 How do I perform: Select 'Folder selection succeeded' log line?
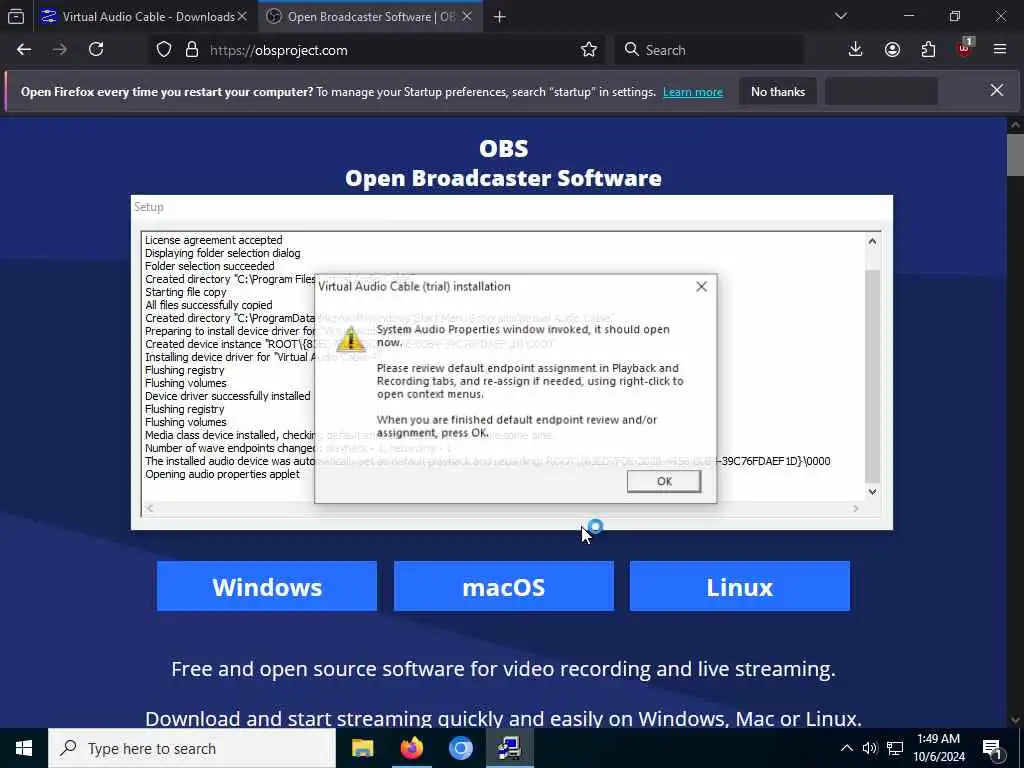tap(210, 266)
